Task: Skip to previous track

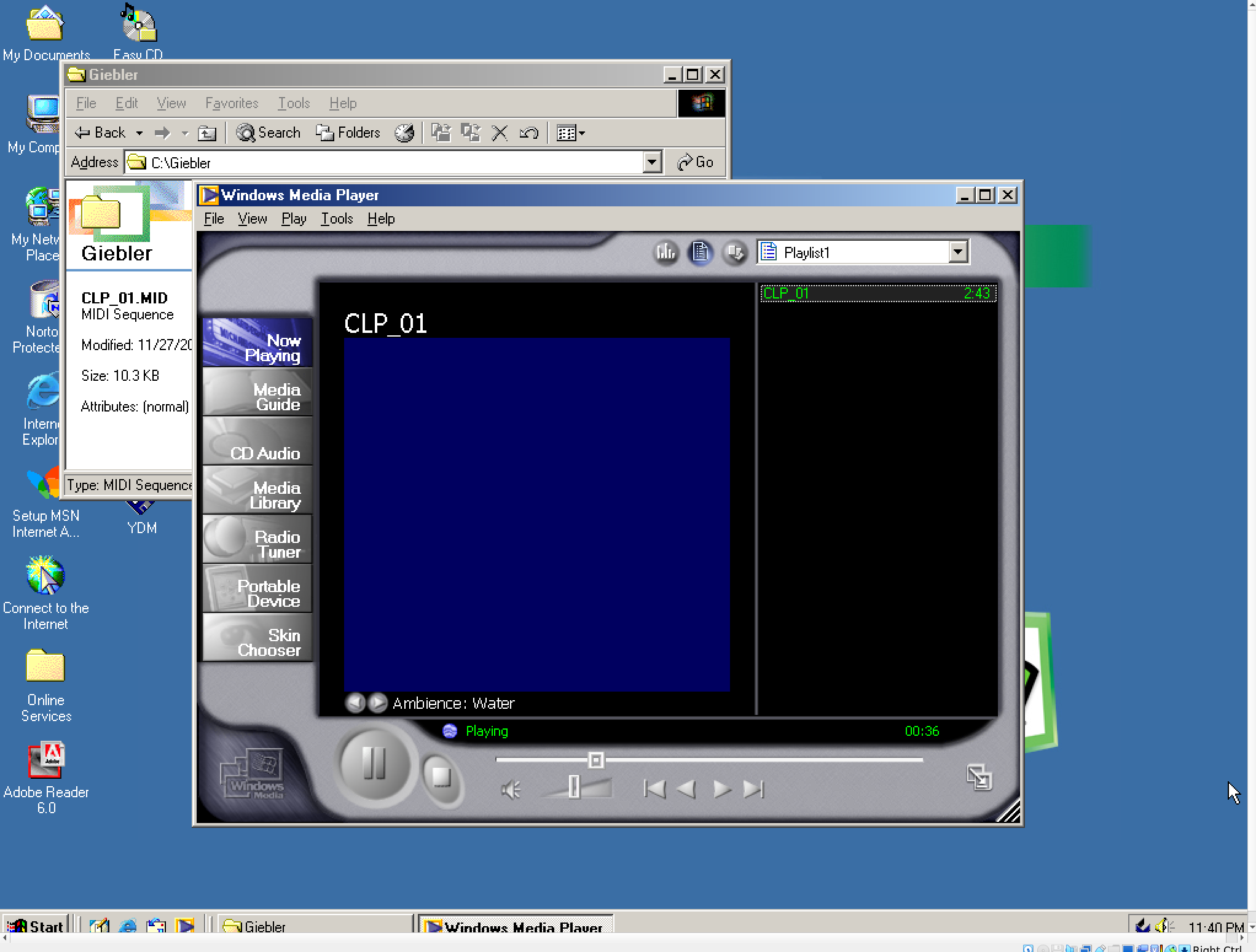Action: tap(654, 789)
